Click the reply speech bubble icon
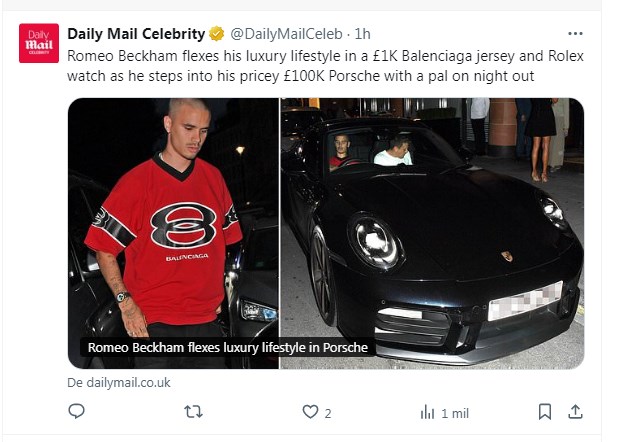This screenshot has width=620, height=442. 76,411
